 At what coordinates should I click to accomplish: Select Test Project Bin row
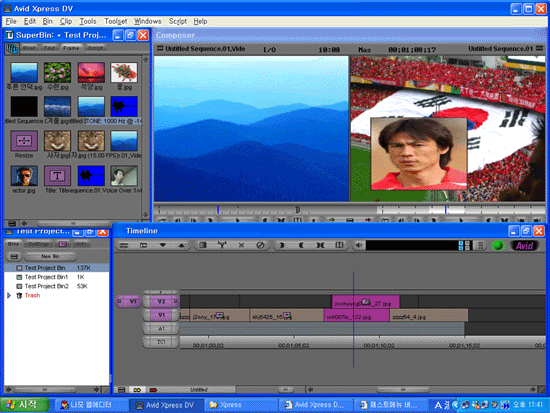click(x=56, y=268)
